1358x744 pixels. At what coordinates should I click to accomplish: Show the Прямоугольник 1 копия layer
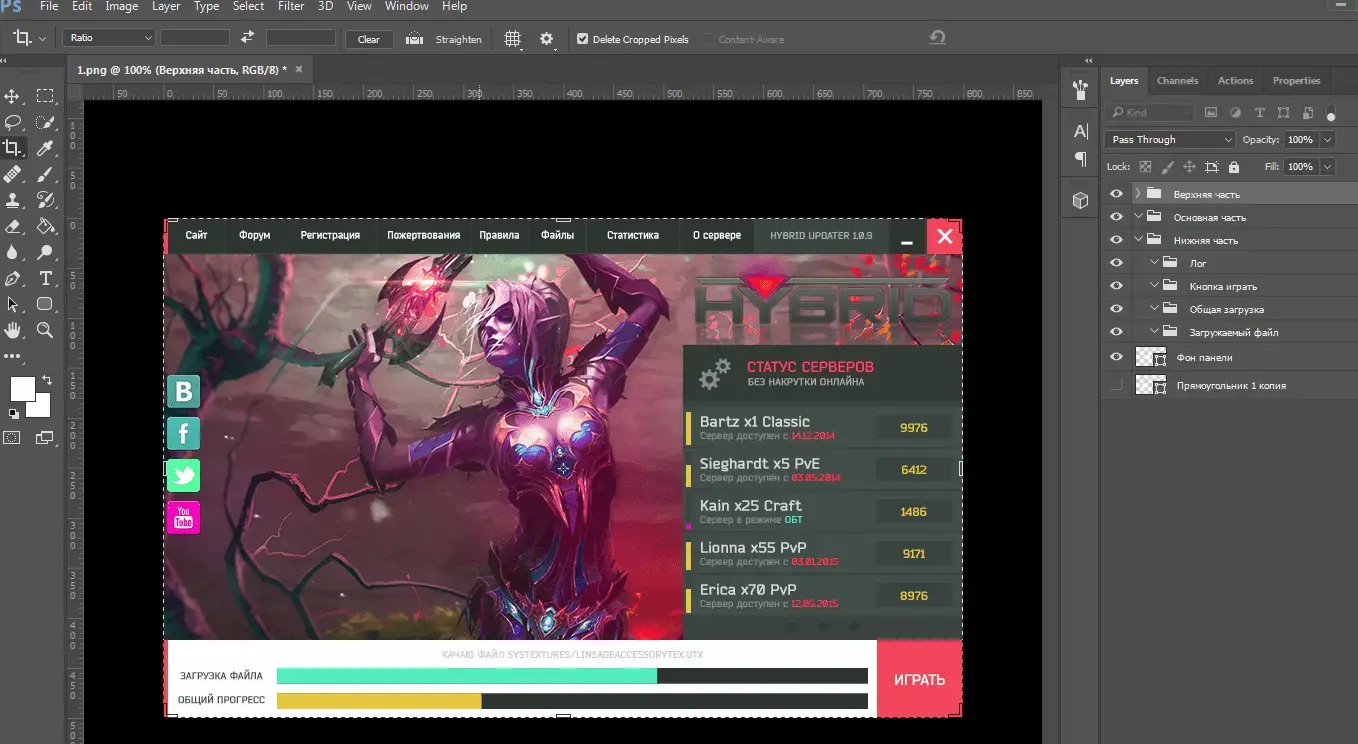1117,385
